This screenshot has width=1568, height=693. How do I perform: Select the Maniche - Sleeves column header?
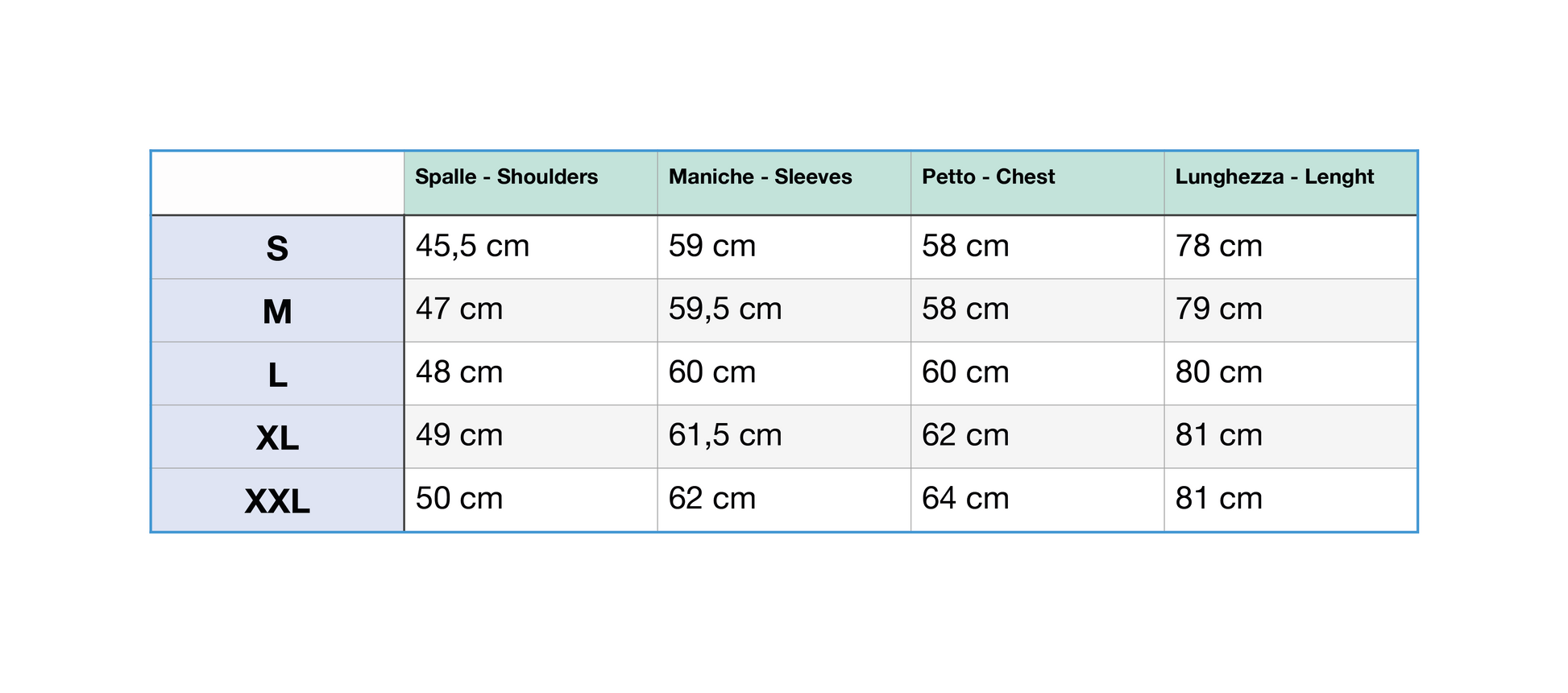[760, 177]
